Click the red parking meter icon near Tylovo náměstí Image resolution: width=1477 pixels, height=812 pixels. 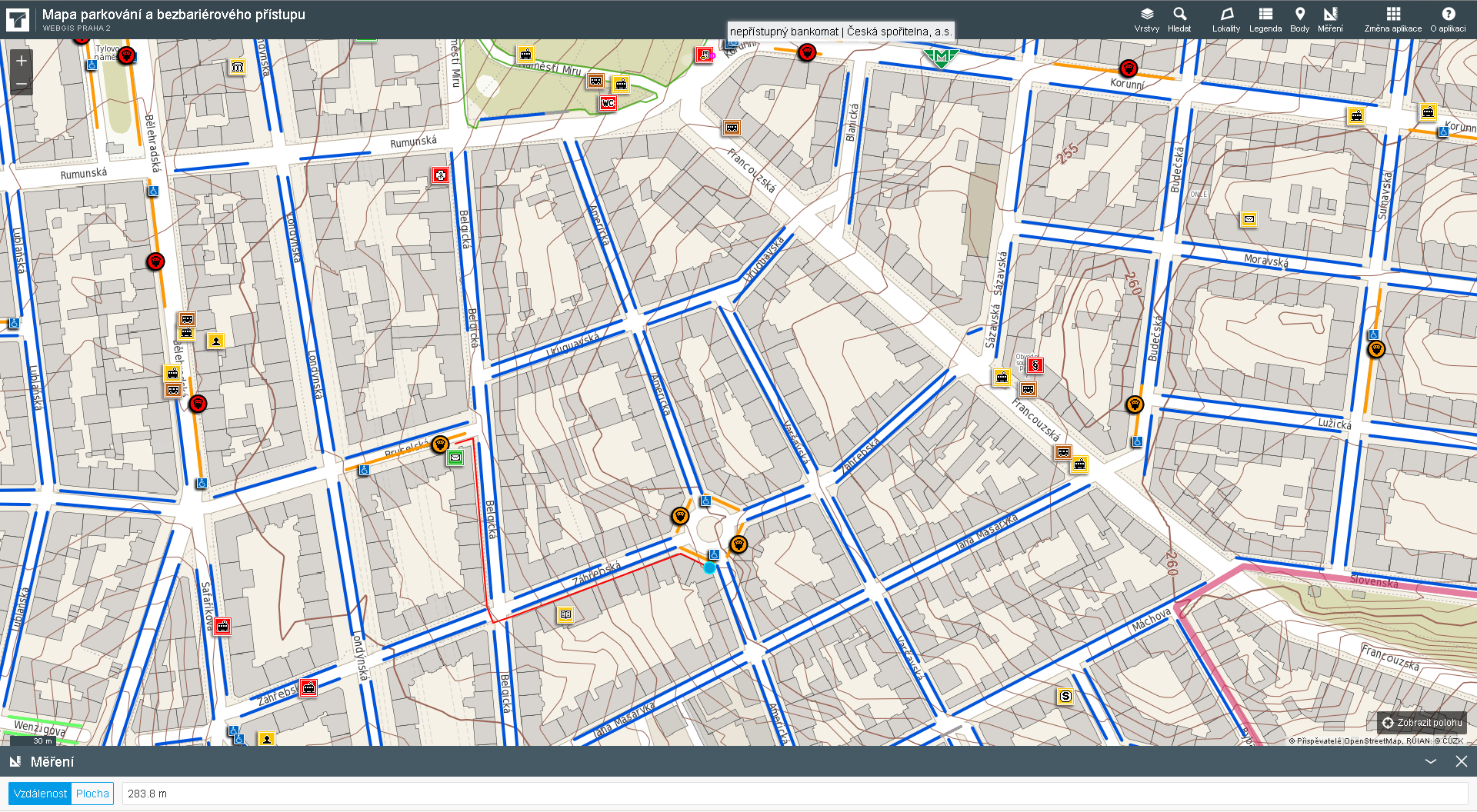127,55
